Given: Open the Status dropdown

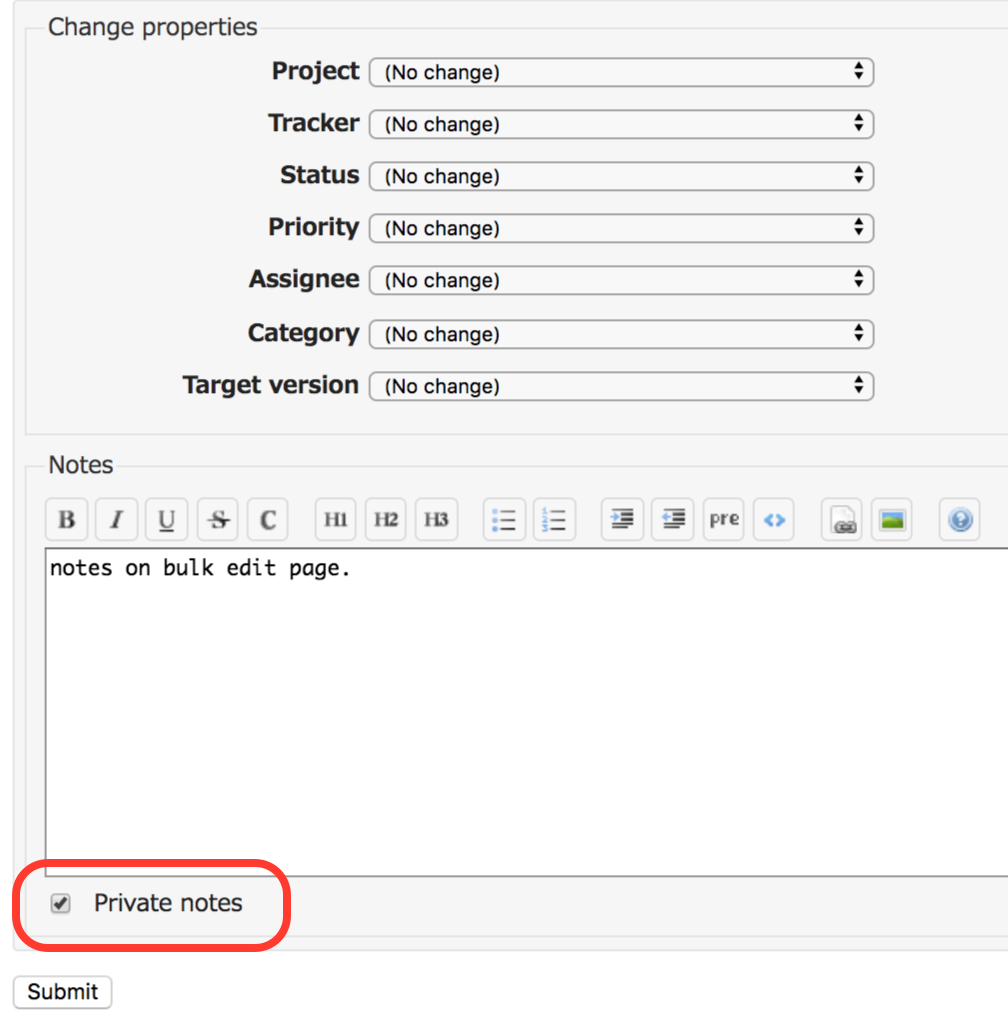Looking at the screenshot, I should coord(621,176).
